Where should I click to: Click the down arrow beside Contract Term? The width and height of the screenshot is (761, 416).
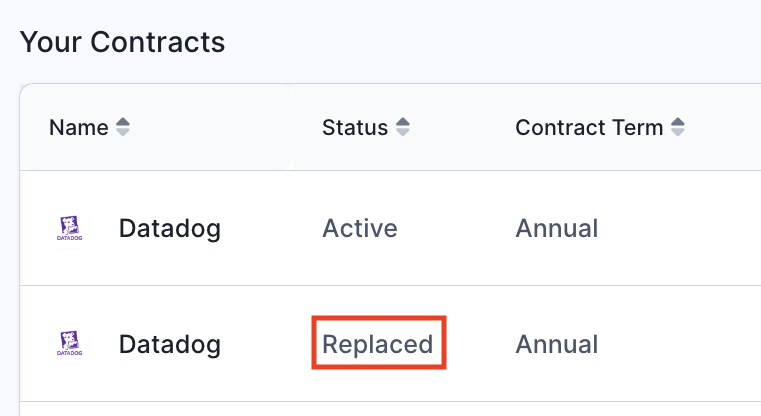[678, 133]
